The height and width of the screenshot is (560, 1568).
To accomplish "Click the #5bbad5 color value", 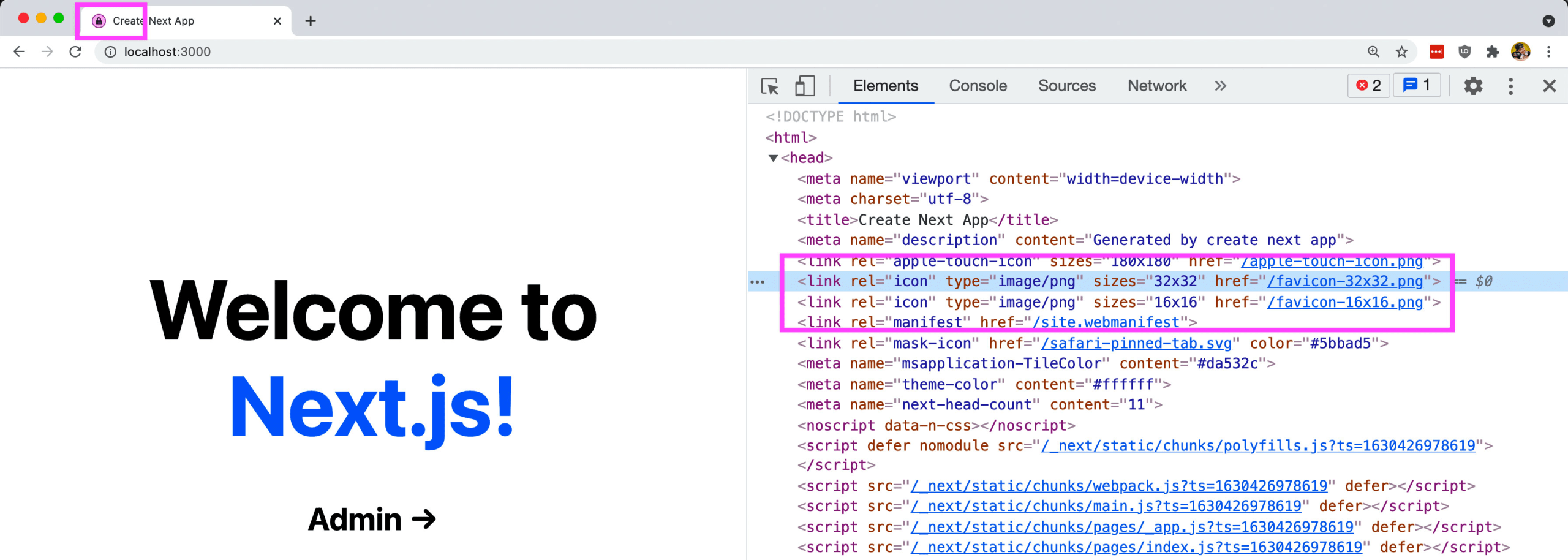I will (1340, 344).
